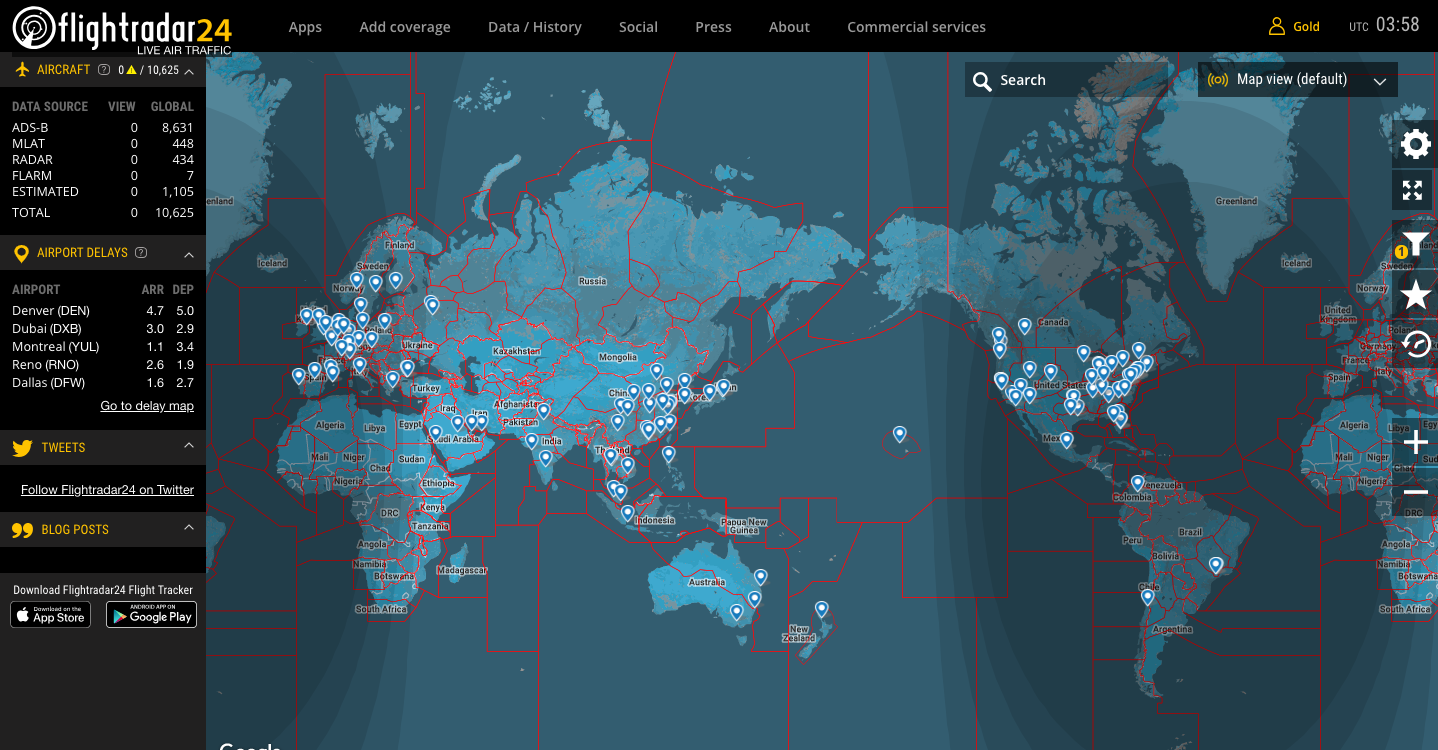Click the UTC 03:58 clock

[x=1384, y=25]
